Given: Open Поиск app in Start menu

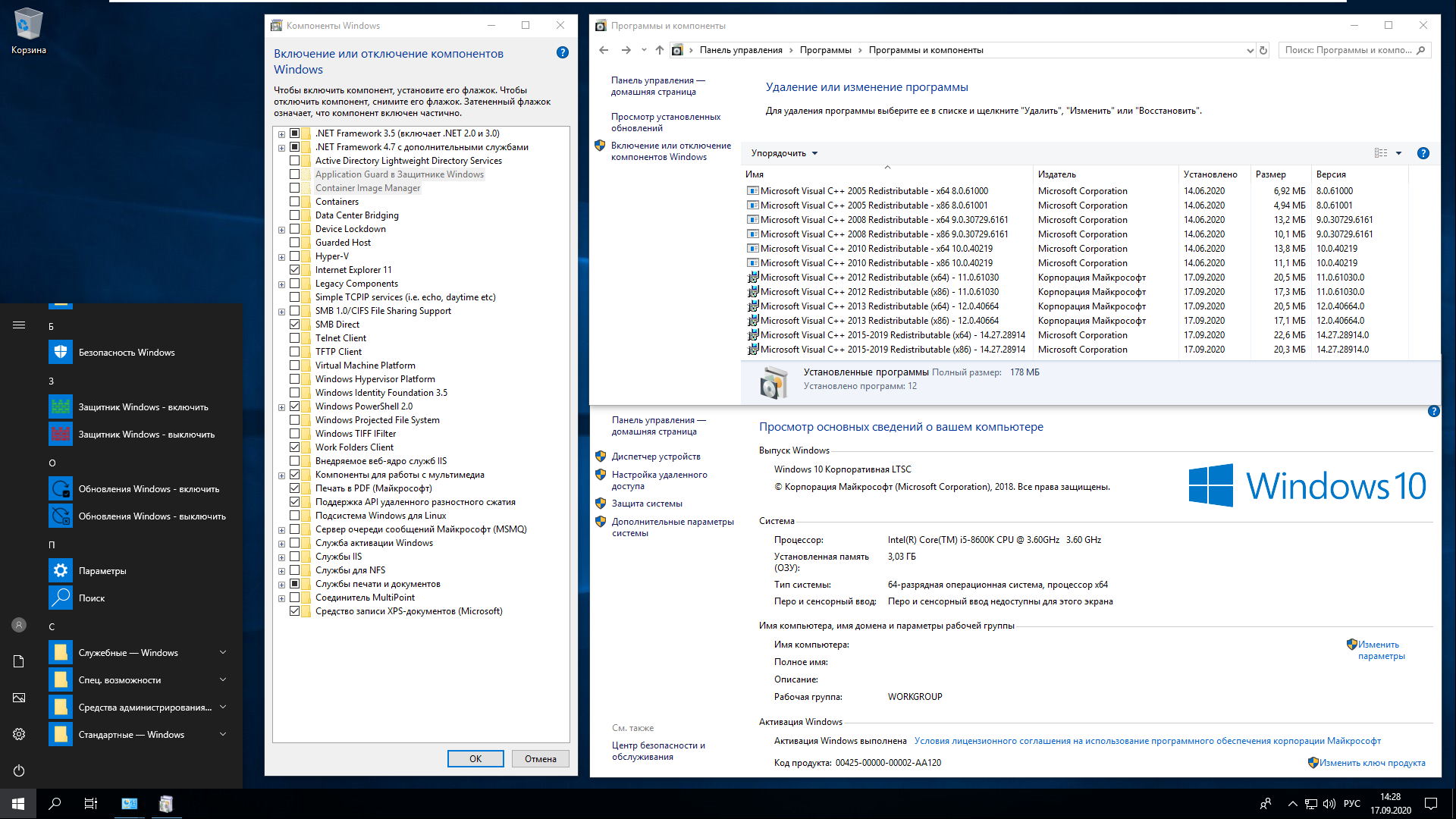Looking at the screenshot, I should [61, 598].
